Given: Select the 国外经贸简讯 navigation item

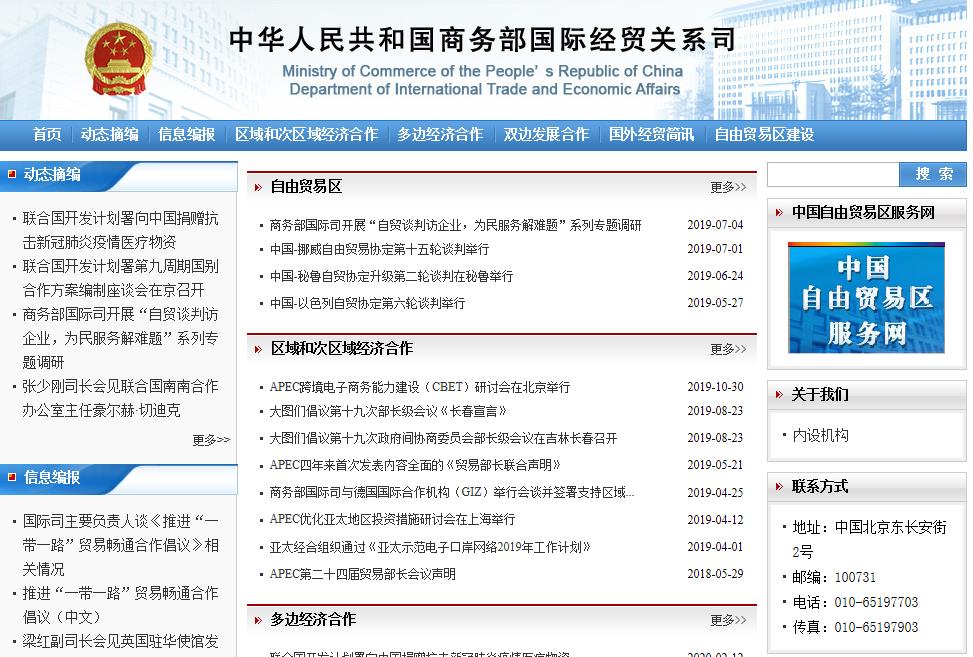Looking at the screenshot, I should tap(652, 133).
